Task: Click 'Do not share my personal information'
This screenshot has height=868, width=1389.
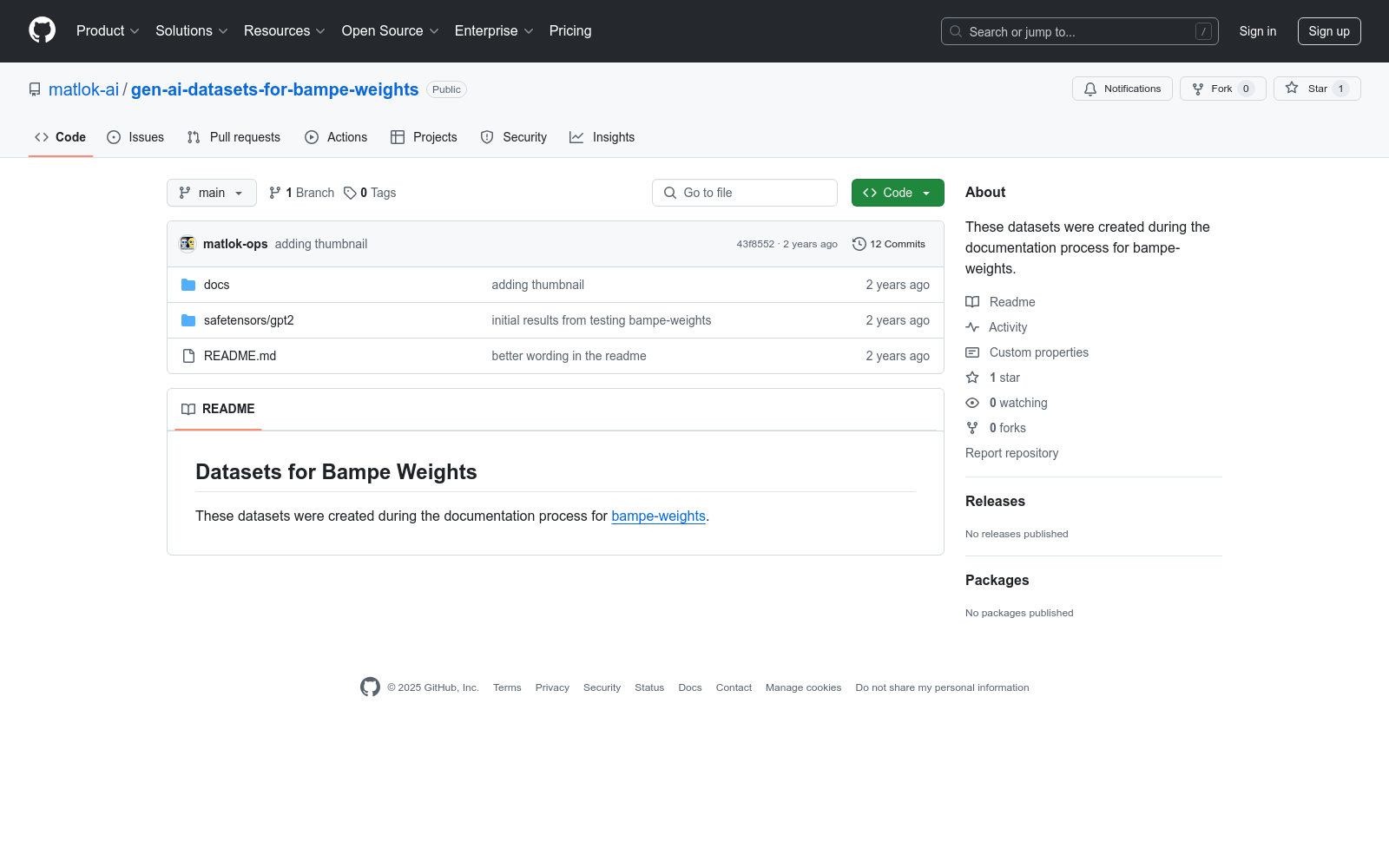Action: click(942, 687)
